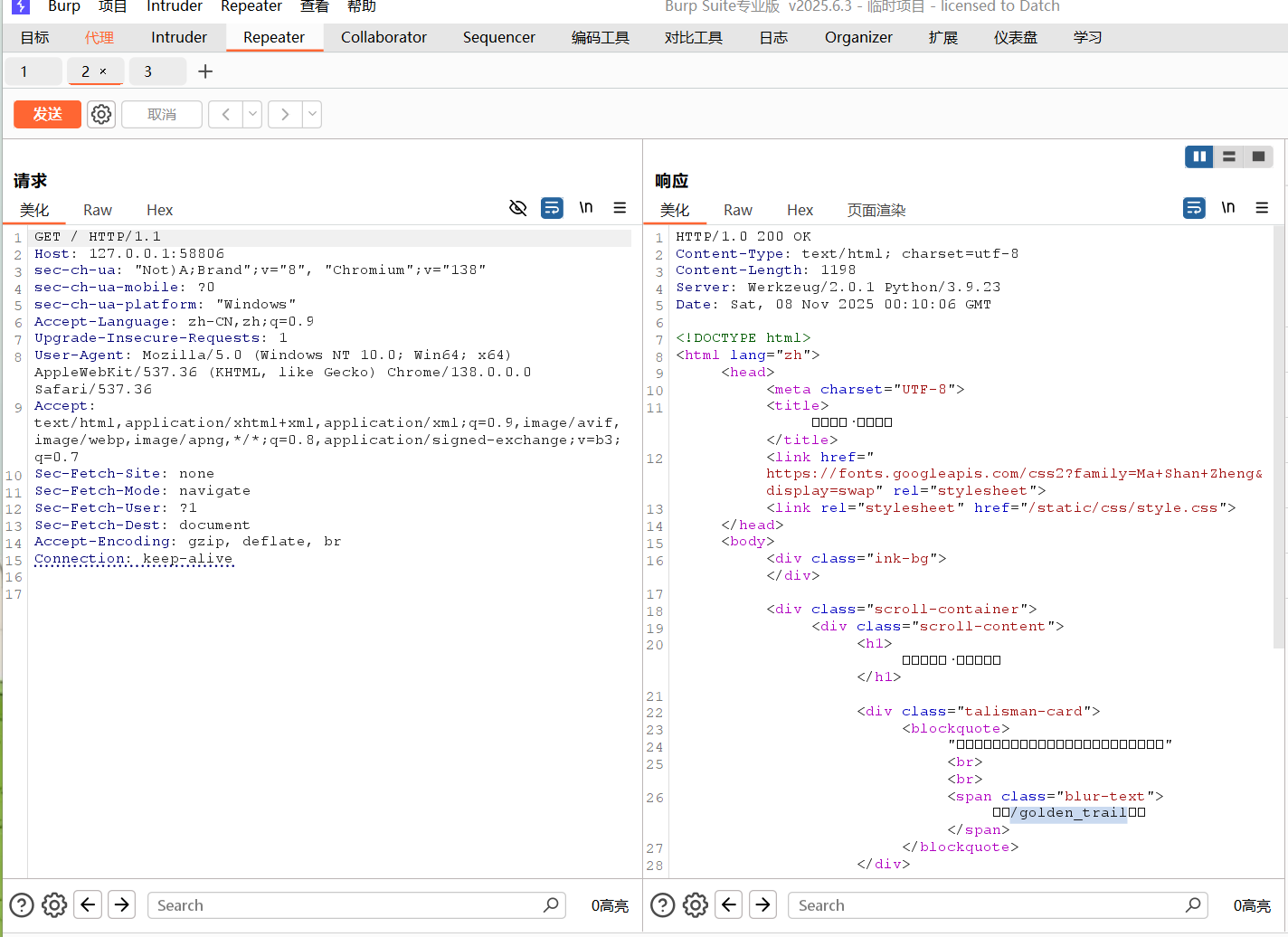Select response 美化 Pretty view tab
The width and height of the screenshot is (1288, 937).
point(675,210)
